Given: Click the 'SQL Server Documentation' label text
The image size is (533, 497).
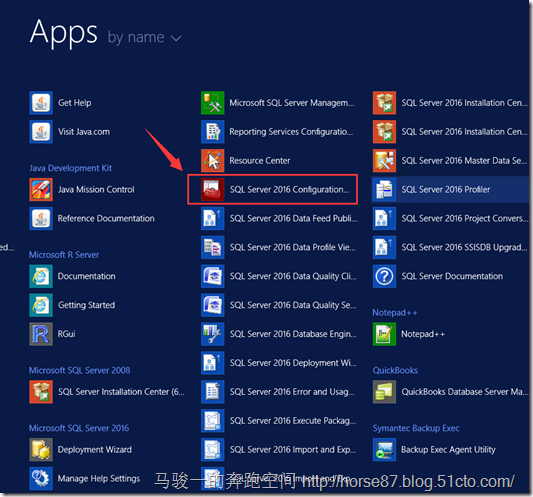Looking at the screenshot, I should (x=452, y=276).
